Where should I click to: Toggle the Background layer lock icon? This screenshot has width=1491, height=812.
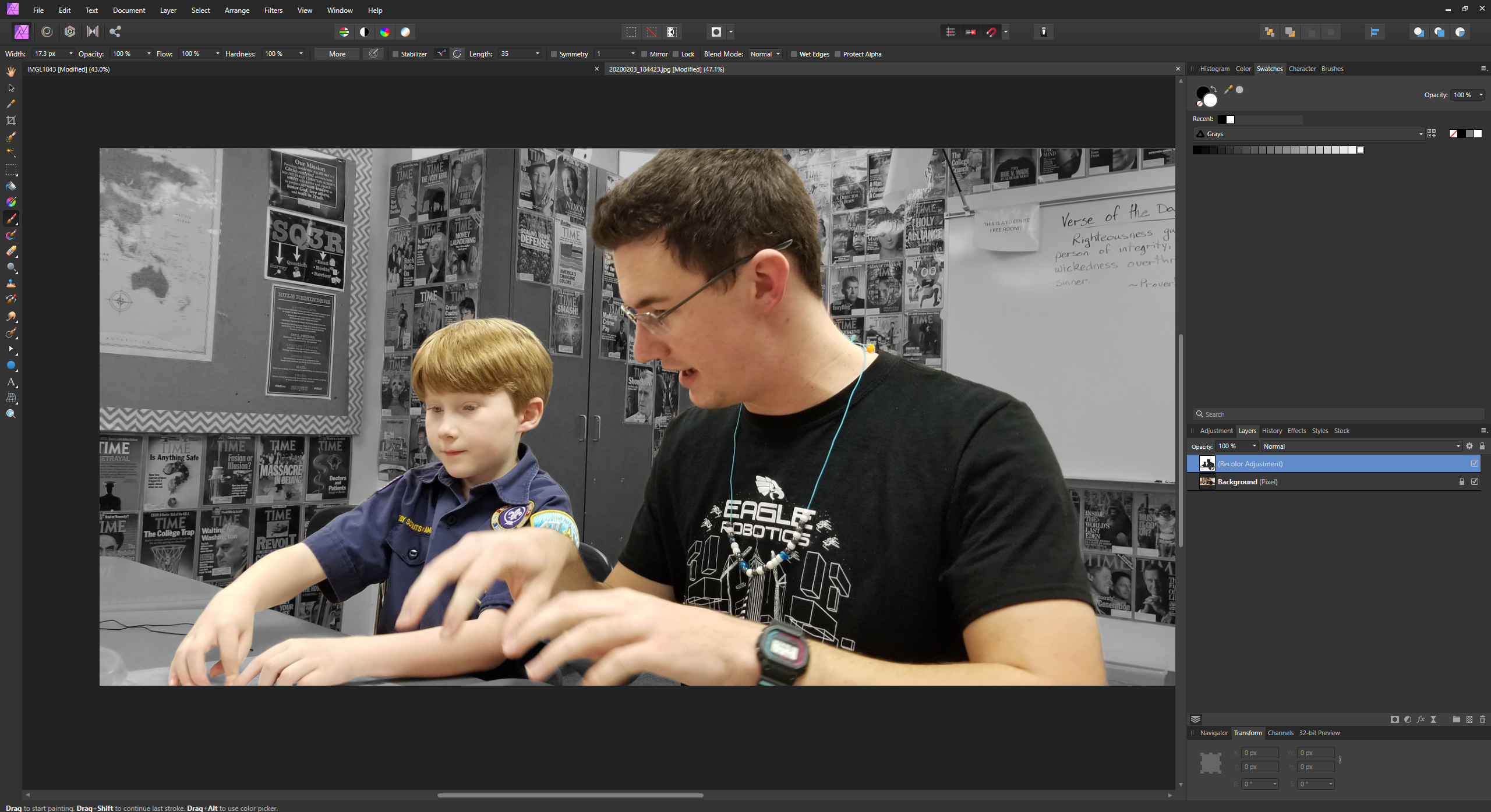coord(1461,481)
